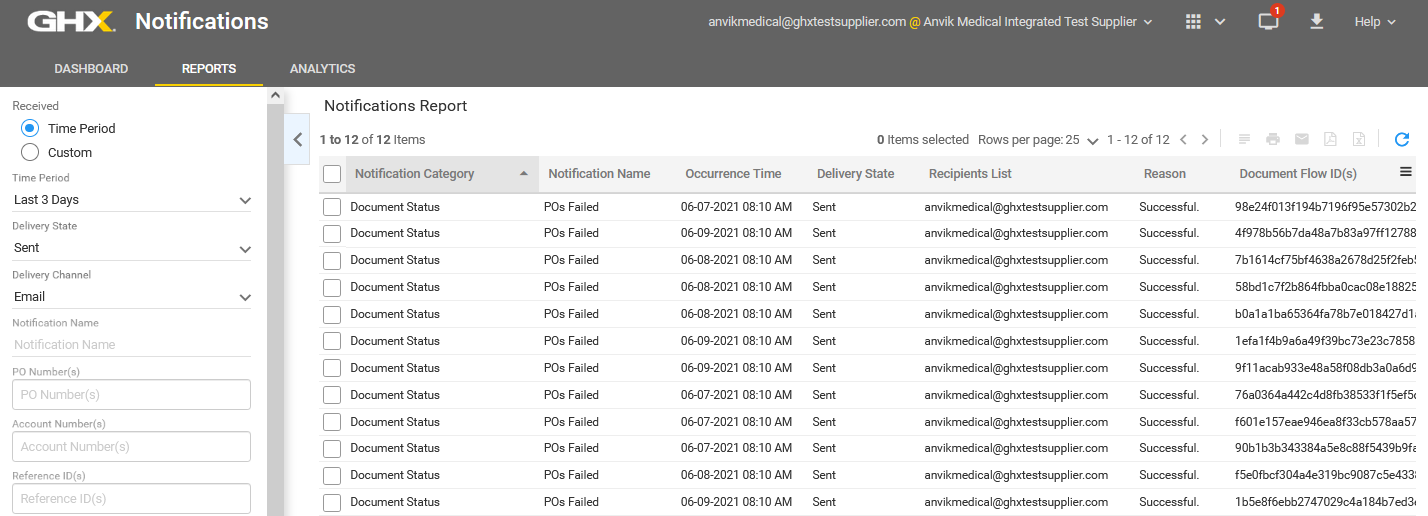The height and width of the screenshot is (516, 1428).
Task: Sort by Notification Category column header
Action: pyautogui.click(x=414, y=174)
